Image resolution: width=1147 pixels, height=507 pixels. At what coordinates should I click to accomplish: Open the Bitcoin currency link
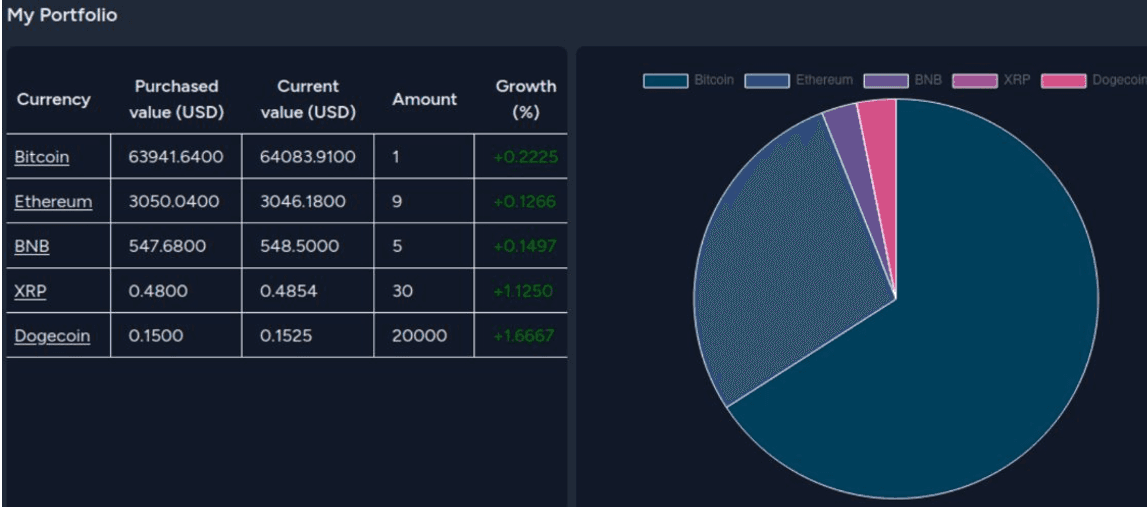pyautogui.click(x=42, y=157)
